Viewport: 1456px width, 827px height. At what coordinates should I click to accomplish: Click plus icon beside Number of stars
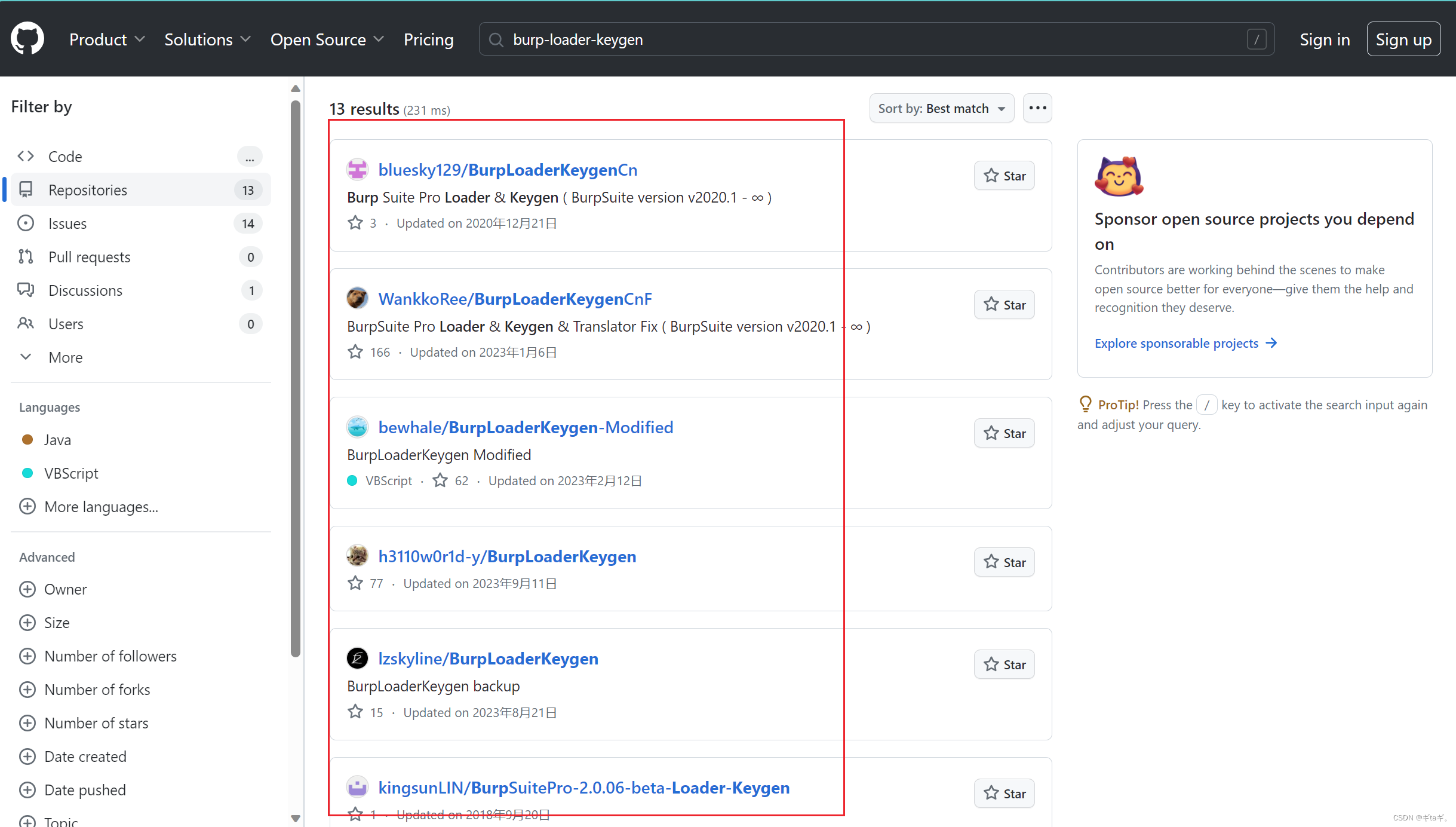pos(27,723)
